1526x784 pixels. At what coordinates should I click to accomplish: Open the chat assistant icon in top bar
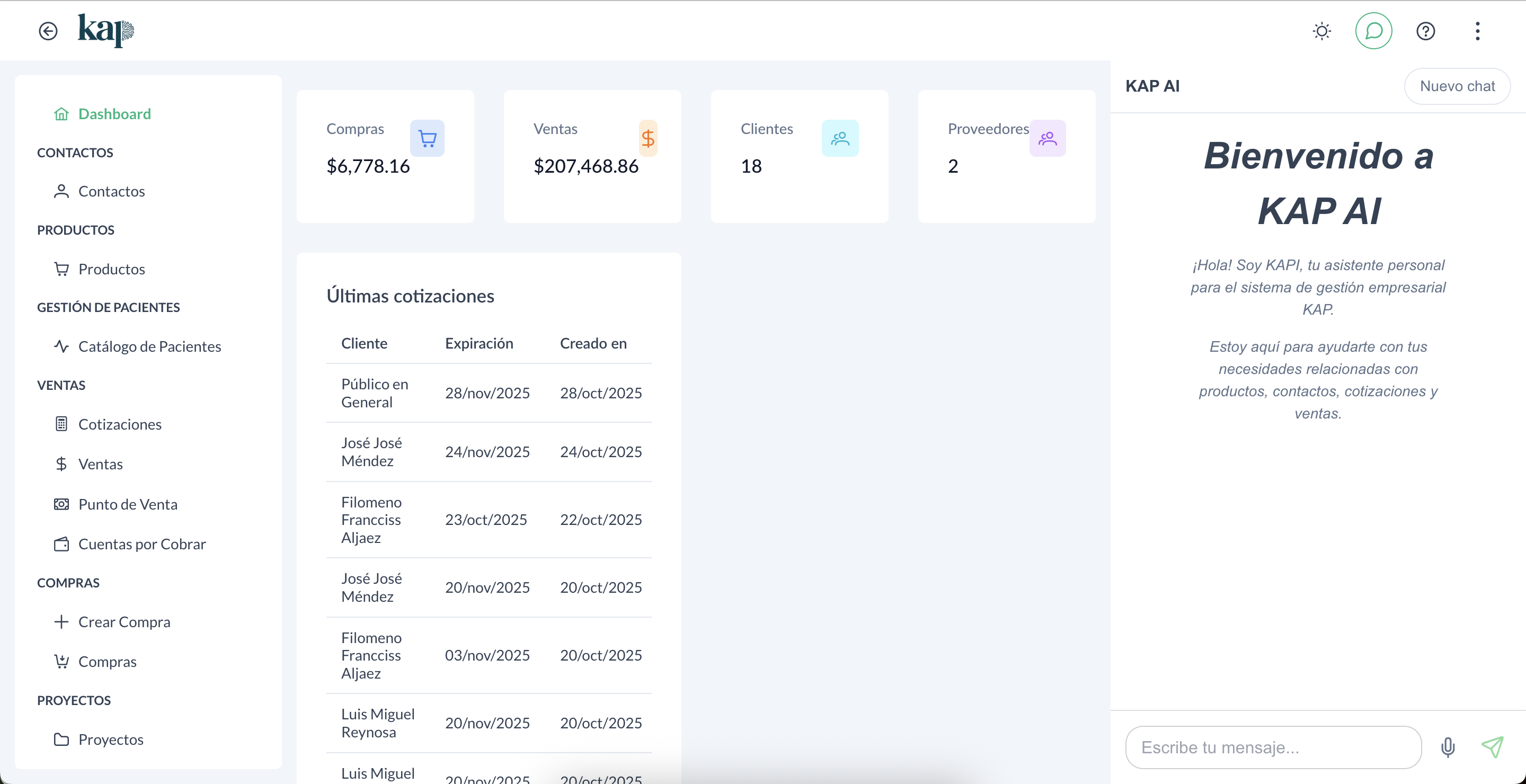(x=1374, y=31)
